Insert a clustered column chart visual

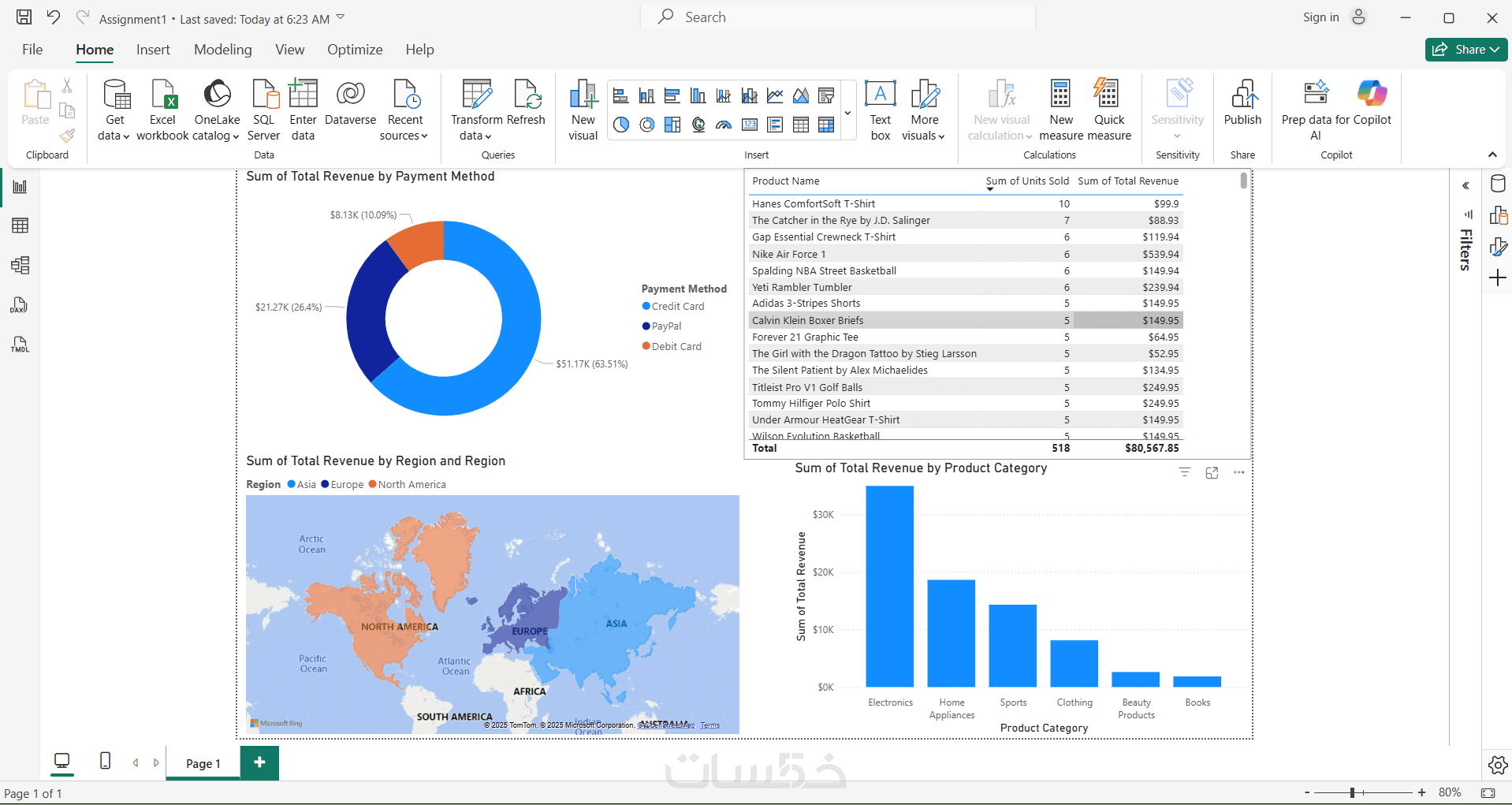tap(698, 96)
